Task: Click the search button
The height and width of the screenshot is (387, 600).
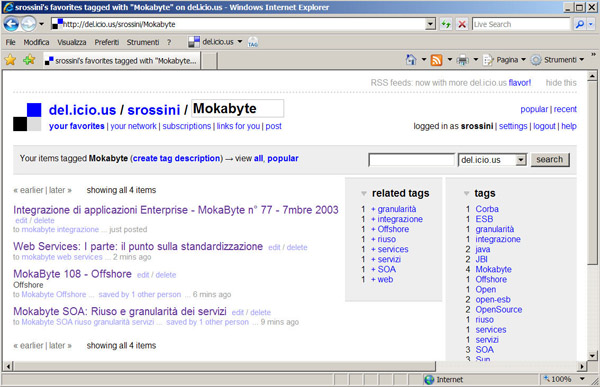Action: 550,160
